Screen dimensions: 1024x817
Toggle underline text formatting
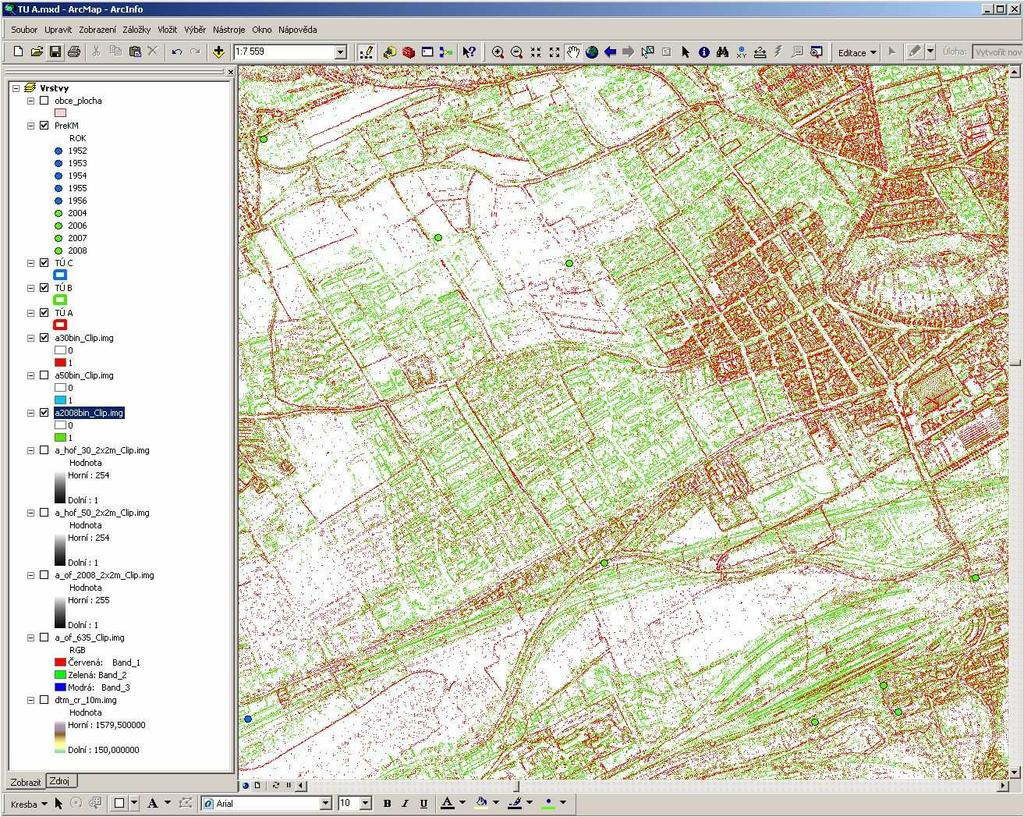(x=424, y=804)
